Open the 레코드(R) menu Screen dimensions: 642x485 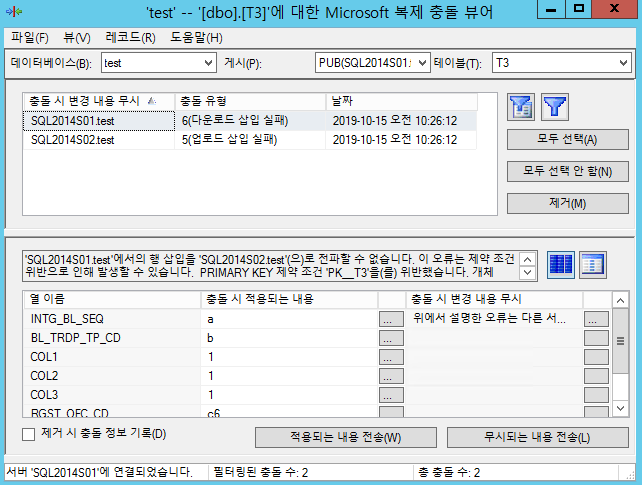click(130, 38)
